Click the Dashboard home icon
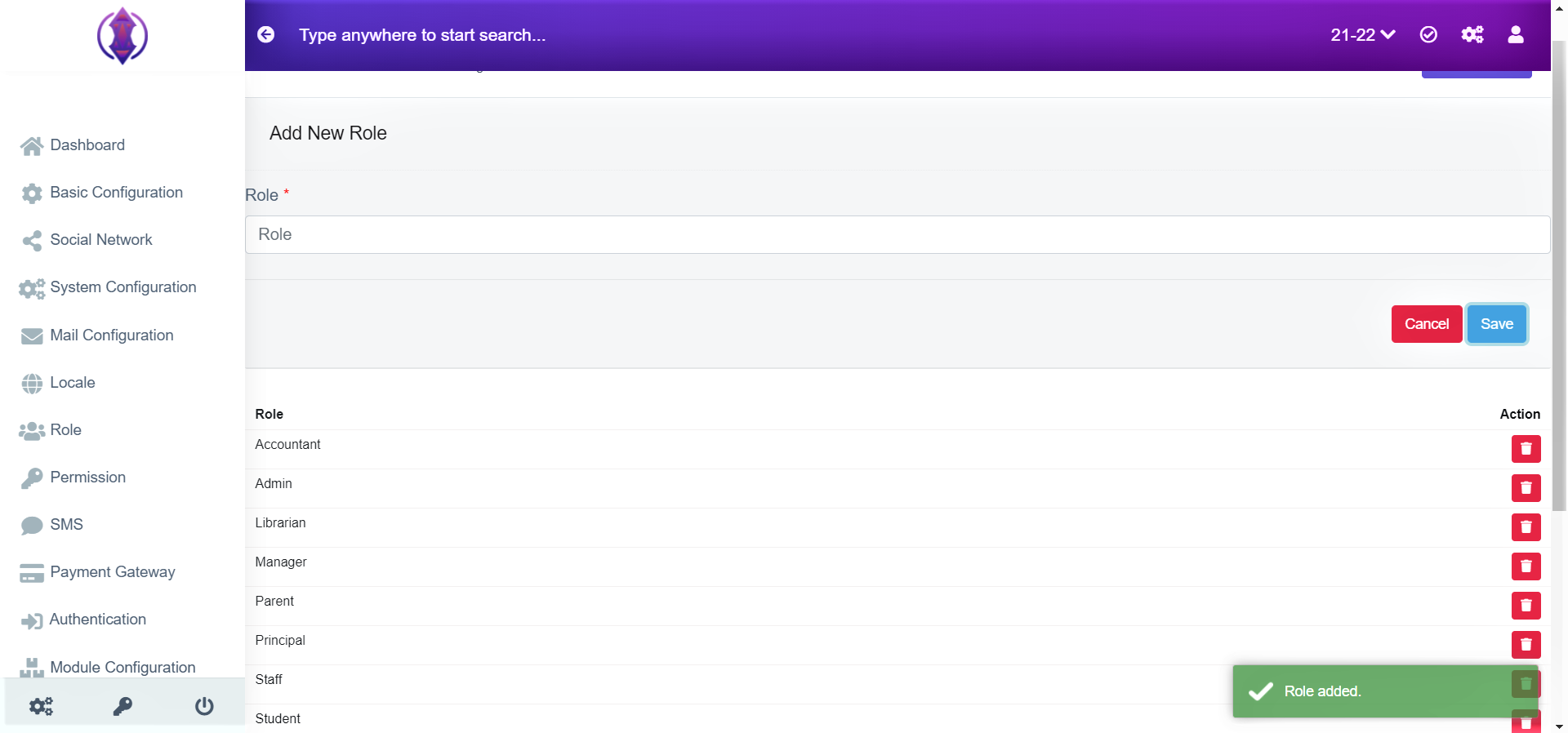This screenshot has width=1568, height=733. click(x=32, y=146)
